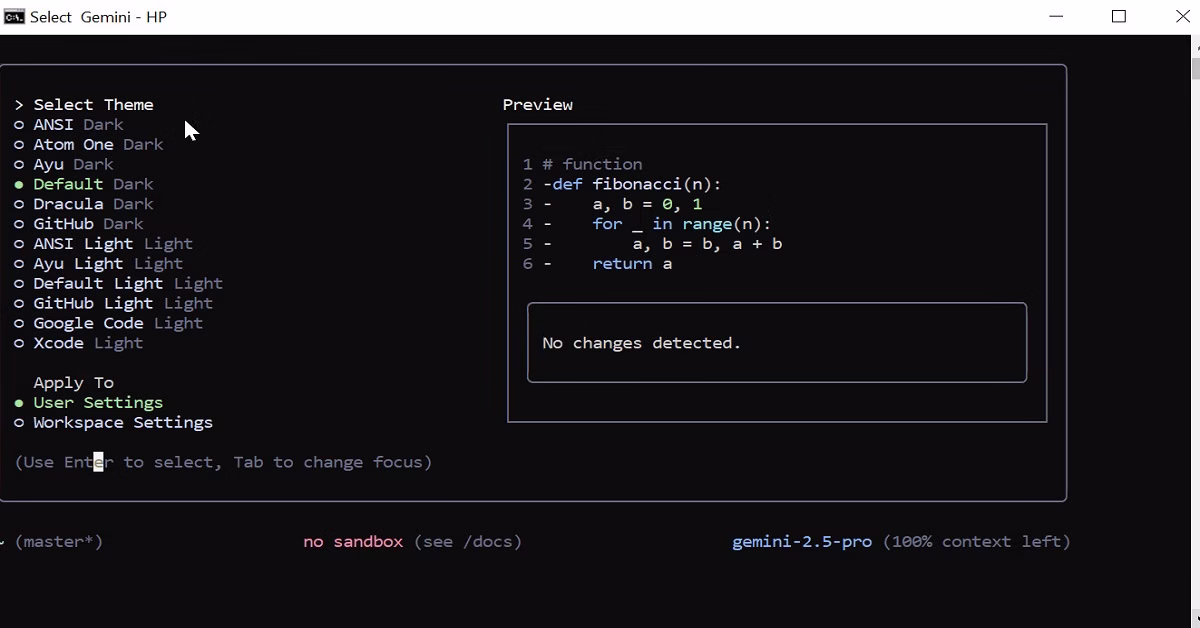Click the '# function' comment line

click(592, 164)
